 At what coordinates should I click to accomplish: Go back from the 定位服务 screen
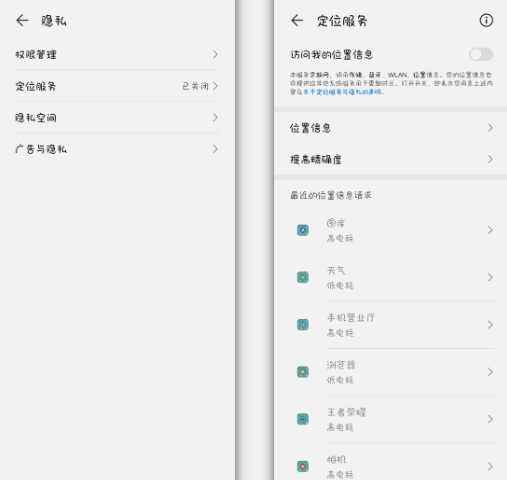(x=297, y=21)
